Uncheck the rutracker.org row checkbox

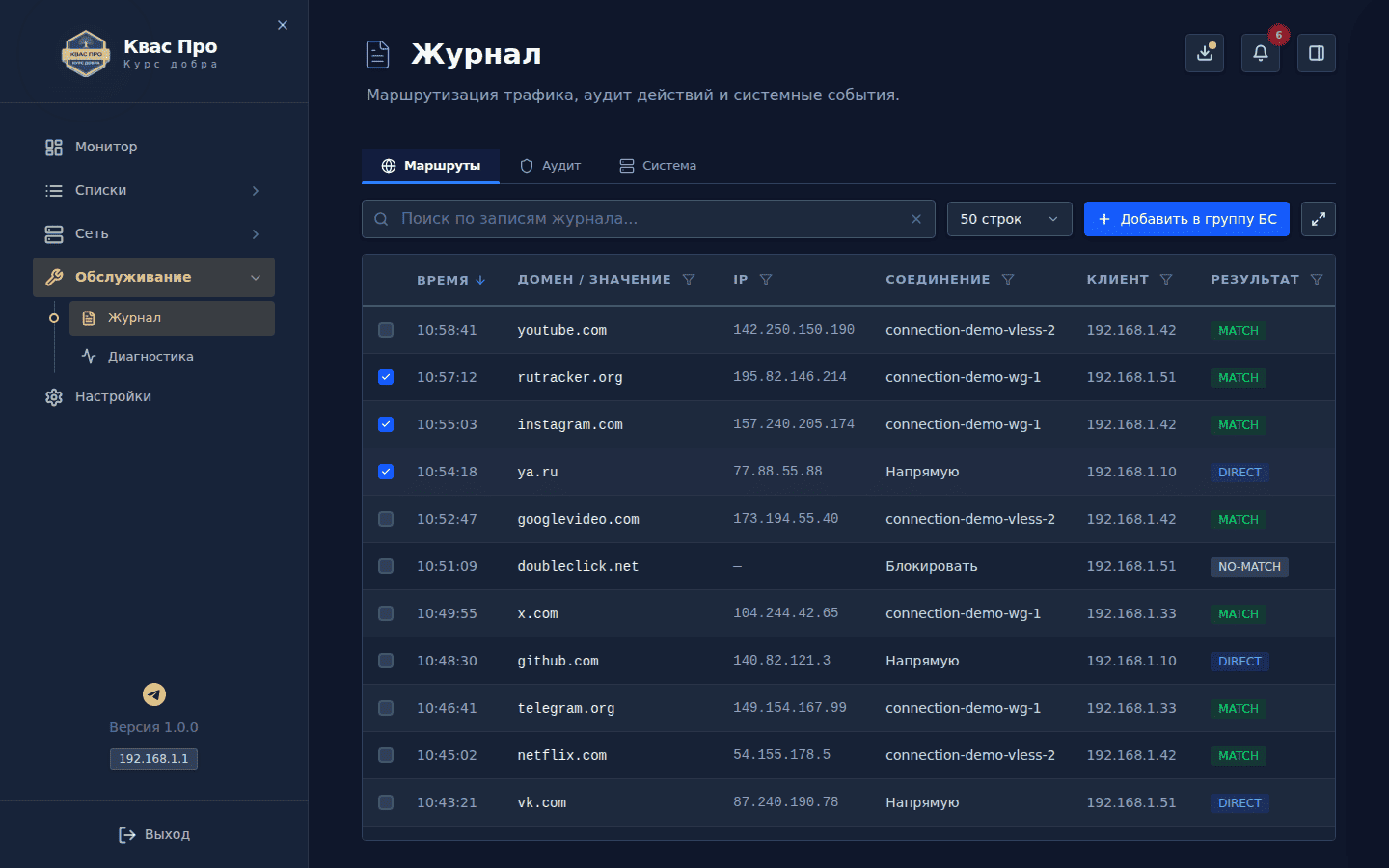pos(386,377)
